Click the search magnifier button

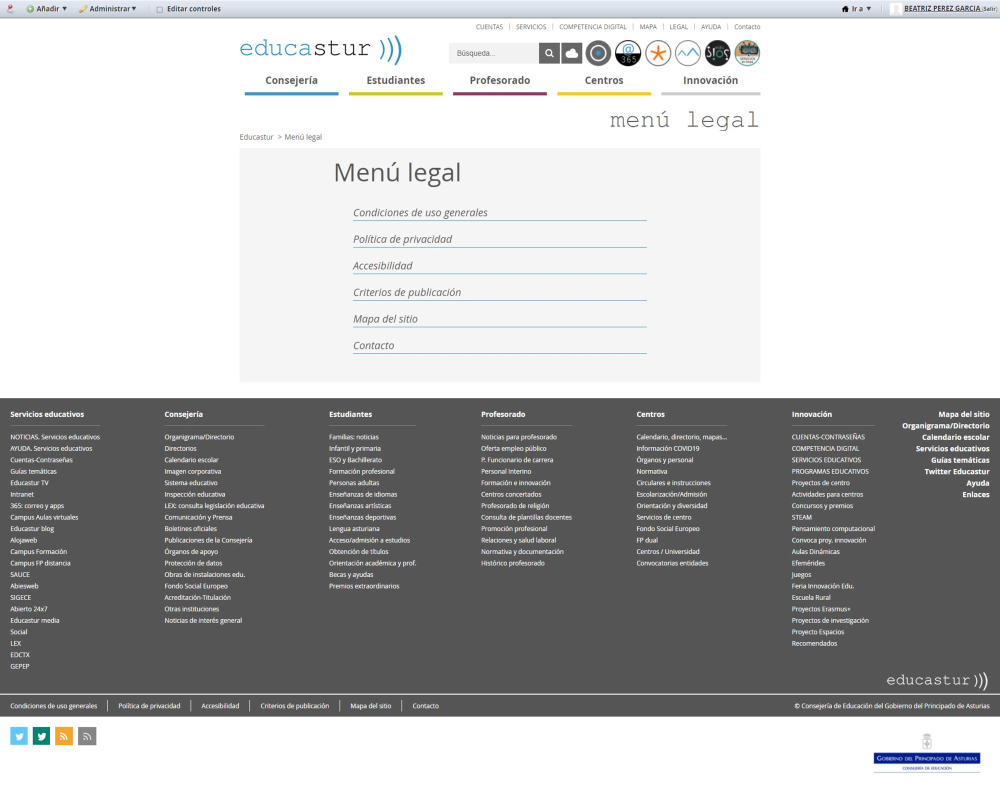coord(549,53)
